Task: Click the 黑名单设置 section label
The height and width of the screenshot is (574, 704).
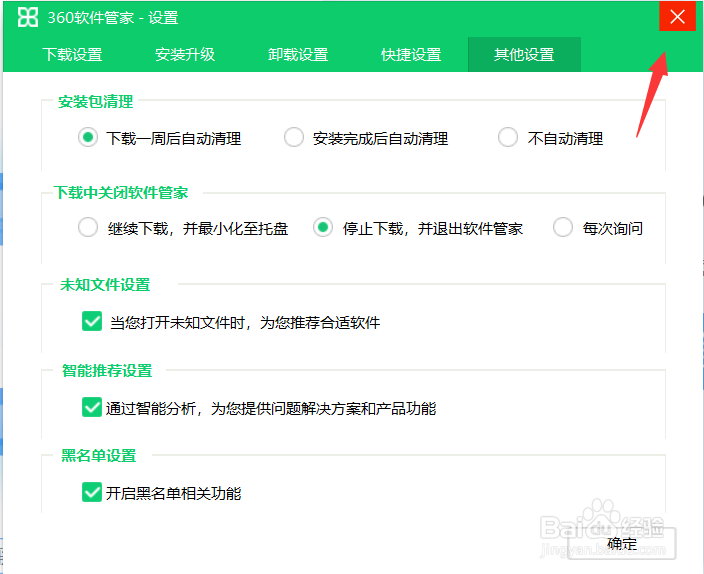Action: (99, 455)
